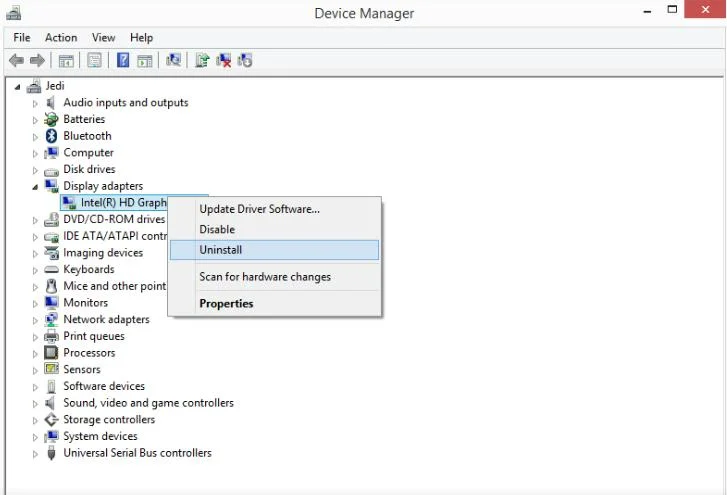727x495 pixels.
Task: Click the Intel(R) HD Graphics device icon
Action: pos(69,203)
